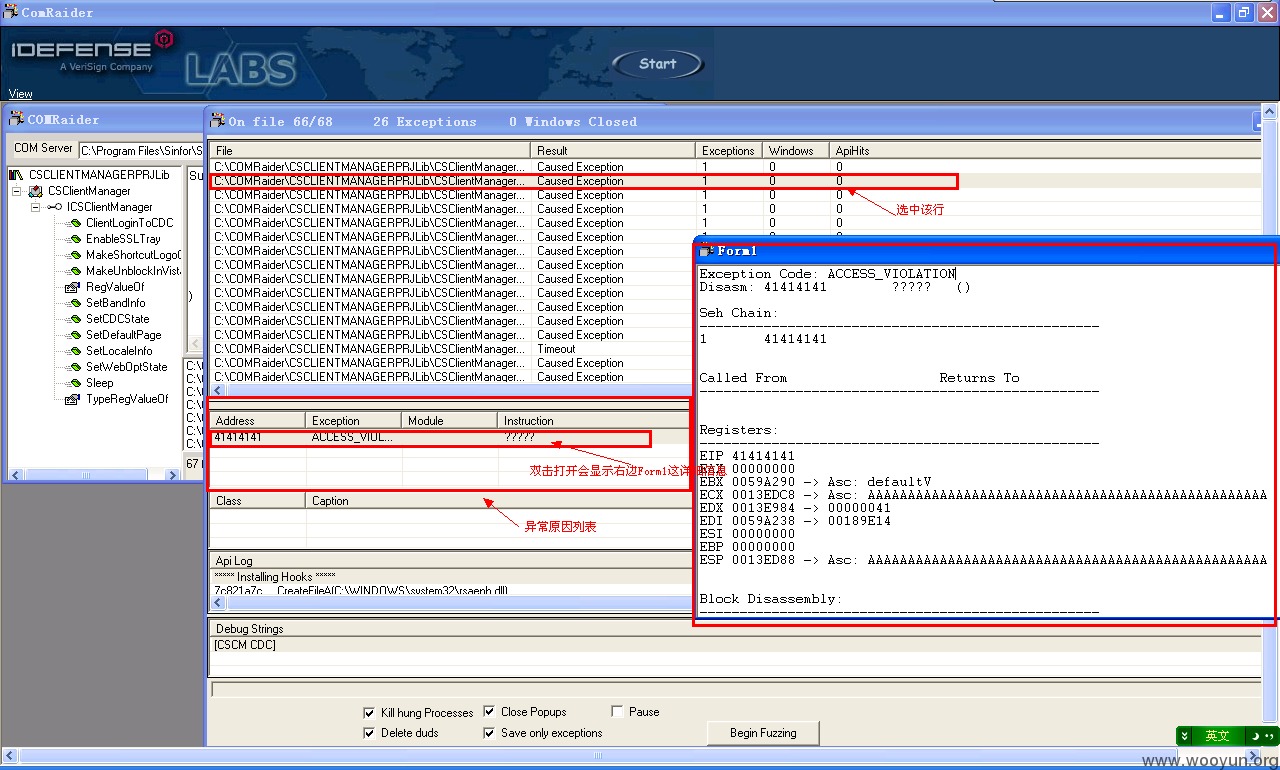This screenshot has width=1280, height=770.
Task: Click the ApiHits column header
Action: coord(1045,151)
